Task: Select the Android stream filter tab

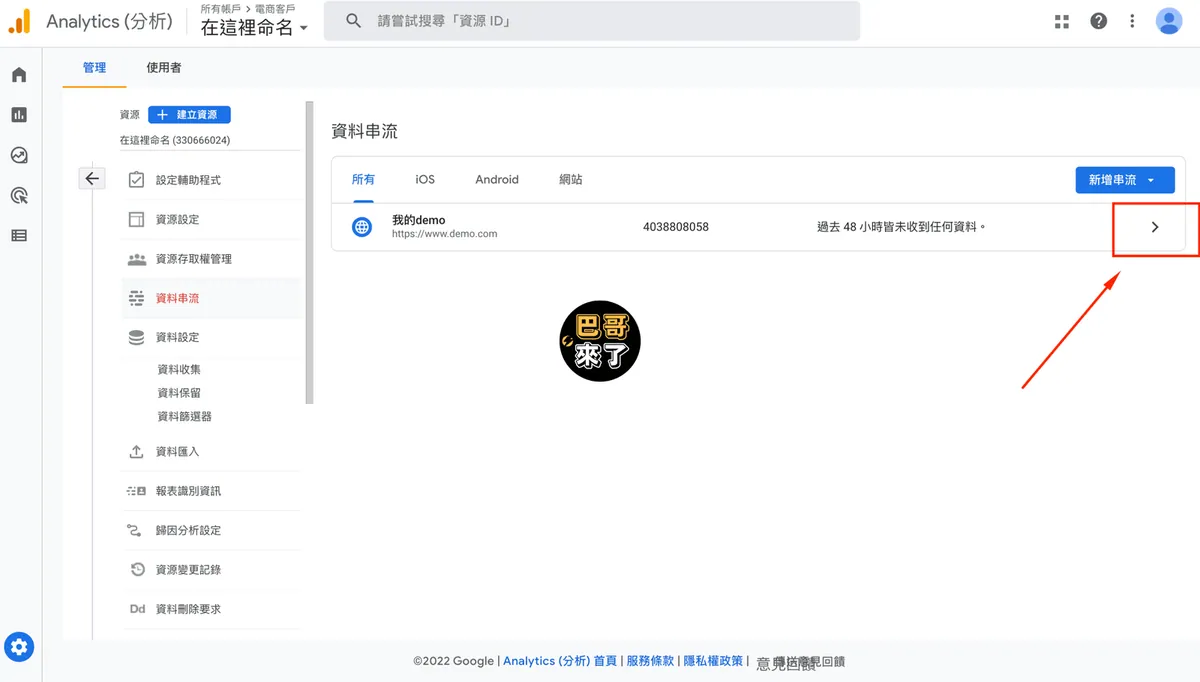Action: pyautogui.click(x=497, y=180)
